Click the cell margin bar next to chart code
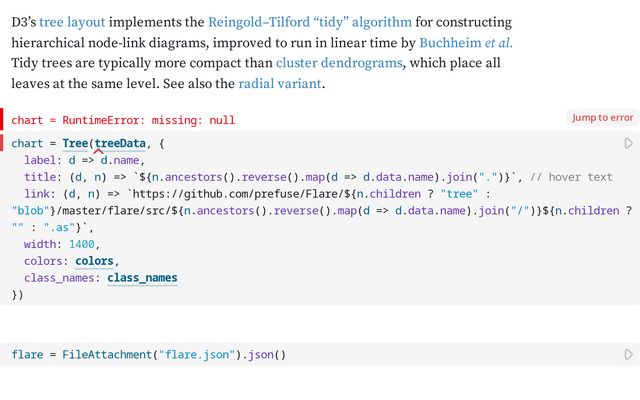This screenshot has height=400, width=640. coord(2,143)
